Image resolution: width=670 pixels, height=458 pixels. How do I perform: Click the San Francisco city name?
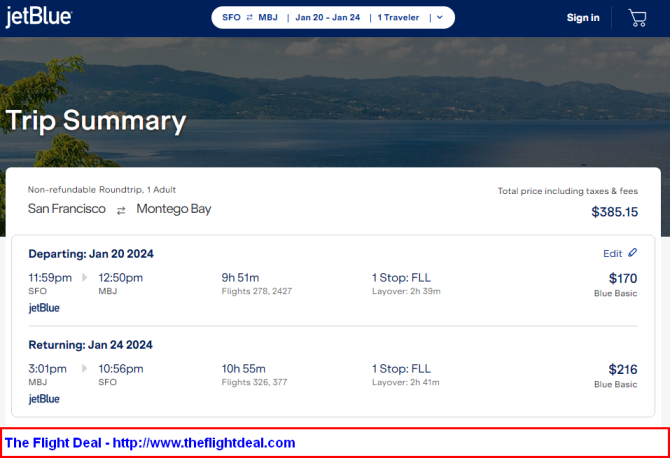pyautogui.click(x=67, y=208)
